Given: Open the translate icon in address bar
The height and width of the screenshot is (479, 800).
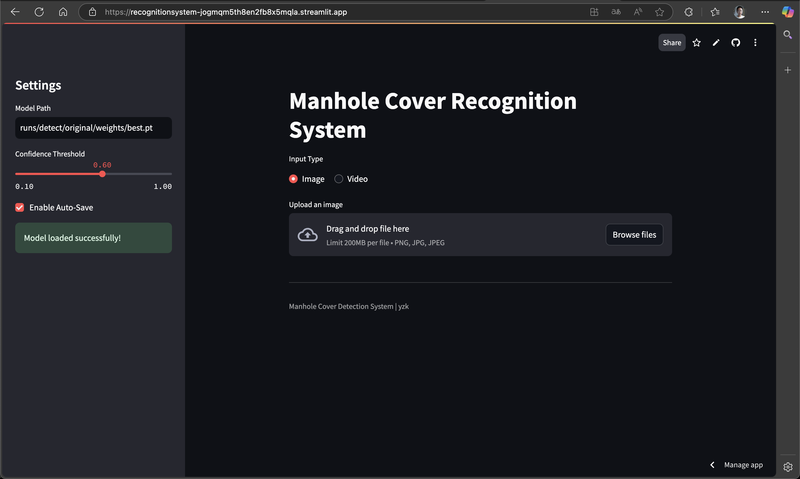Looking at the screenshot, I should (x=616, y=12).
